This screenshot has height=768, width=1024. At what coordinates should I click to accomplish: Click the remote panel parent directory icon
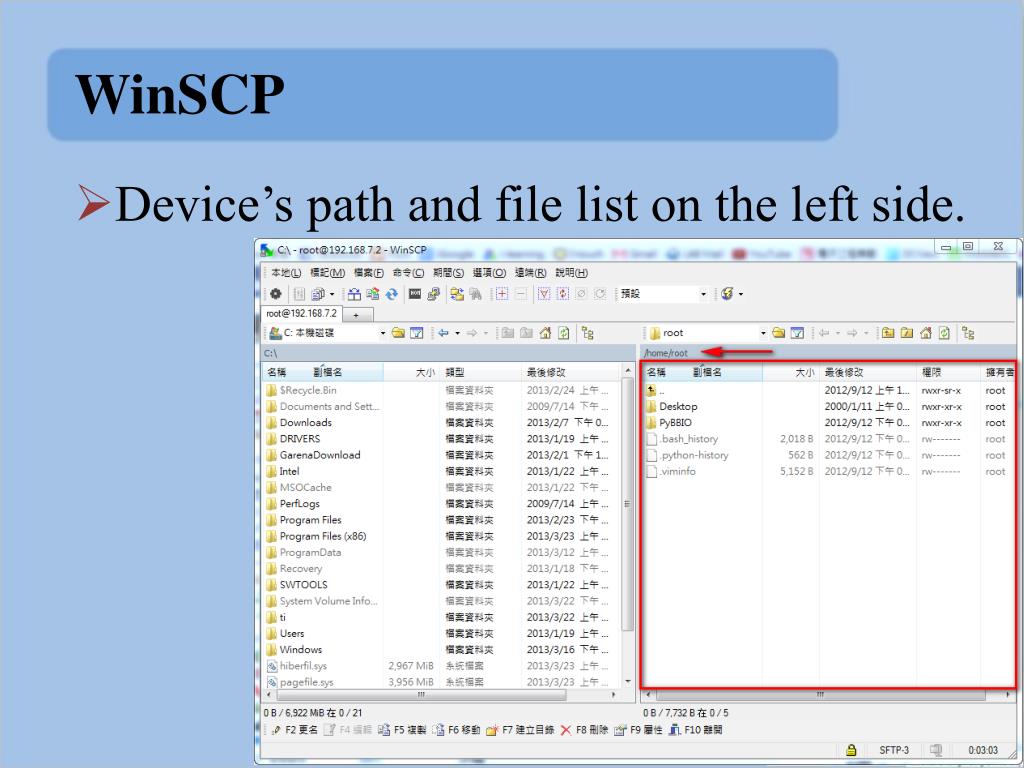coord(888,333)
